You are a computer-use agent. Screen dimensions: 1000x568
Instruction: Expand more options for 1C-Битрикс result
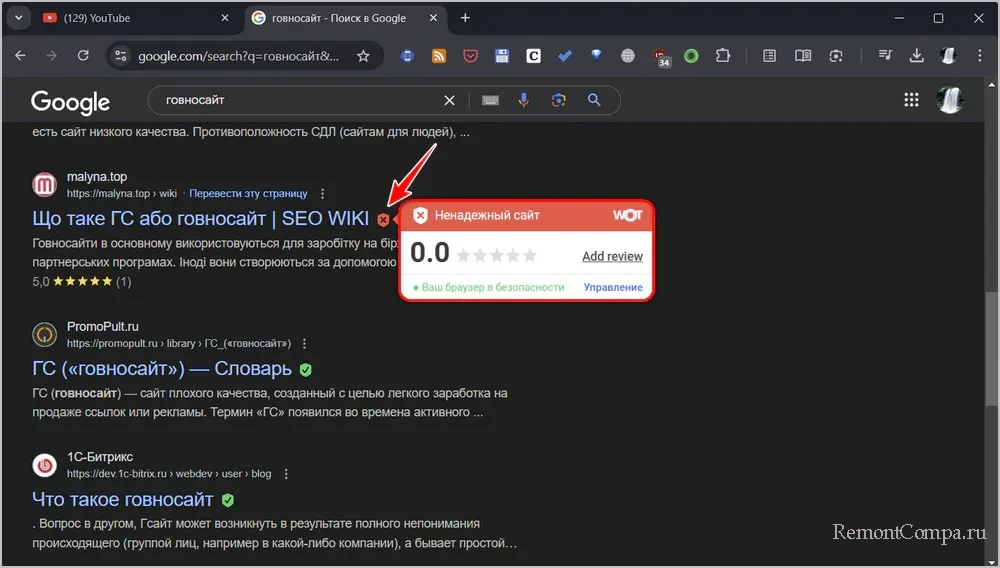(286, 473)
